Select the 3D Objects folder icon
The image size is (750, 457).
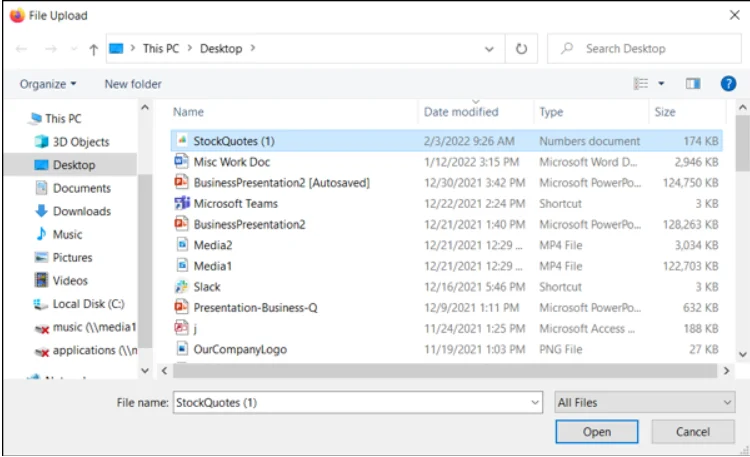(x=42, y=142)
